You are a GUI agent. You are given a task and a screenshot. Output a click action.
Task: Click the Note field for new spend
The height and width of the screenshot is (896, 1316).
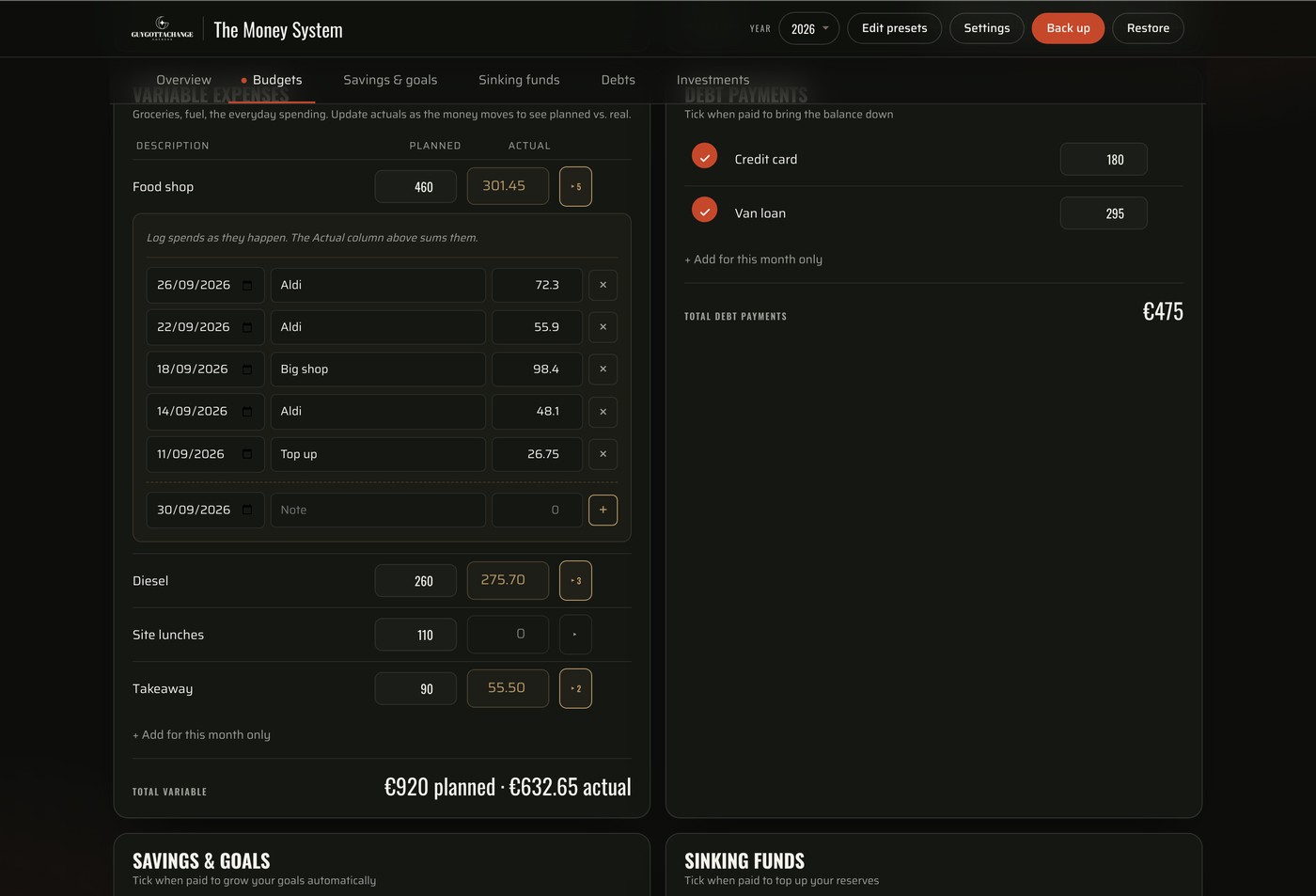(378, 510)
